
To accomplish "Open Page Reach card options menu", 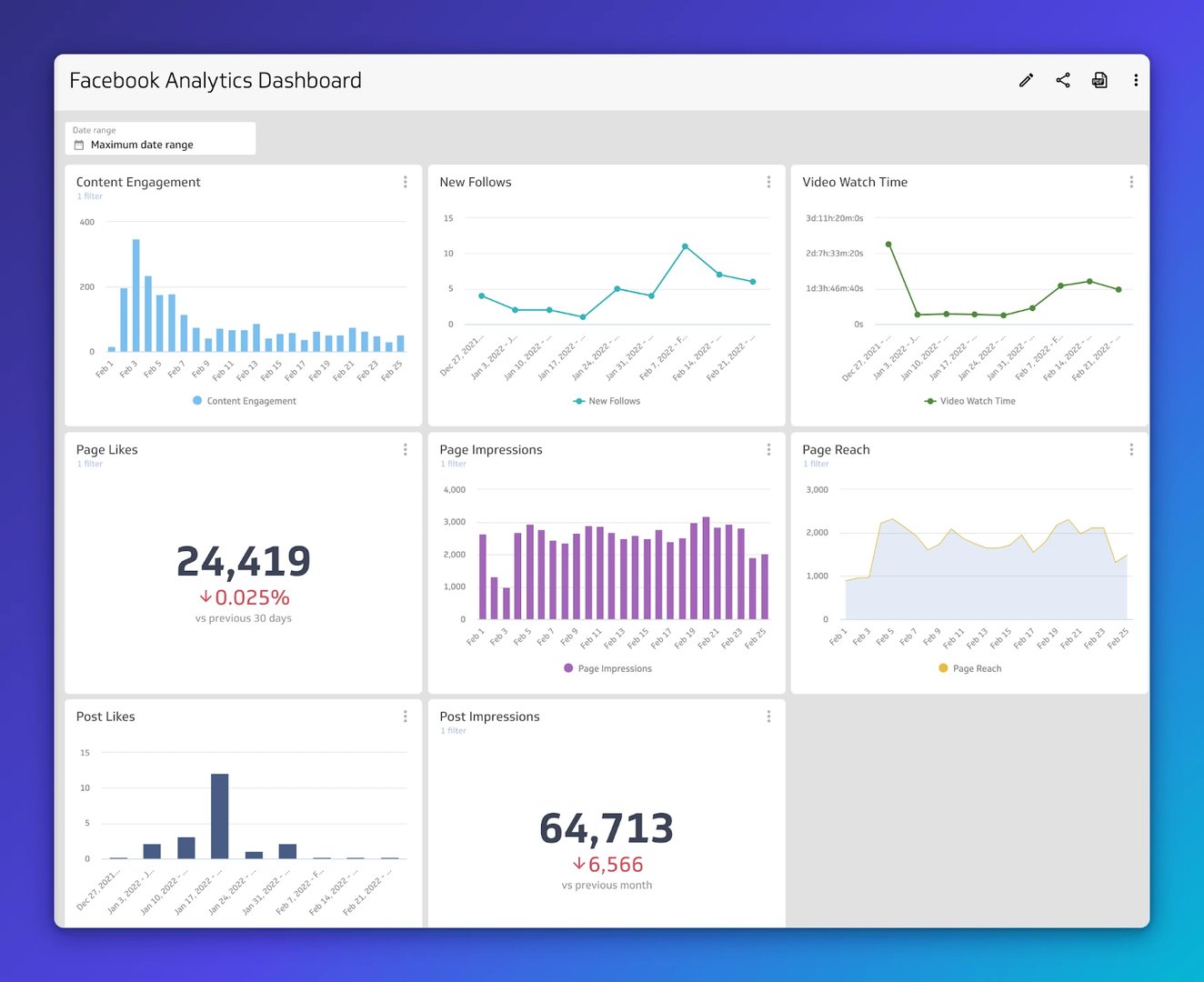I will point(1131,449).
